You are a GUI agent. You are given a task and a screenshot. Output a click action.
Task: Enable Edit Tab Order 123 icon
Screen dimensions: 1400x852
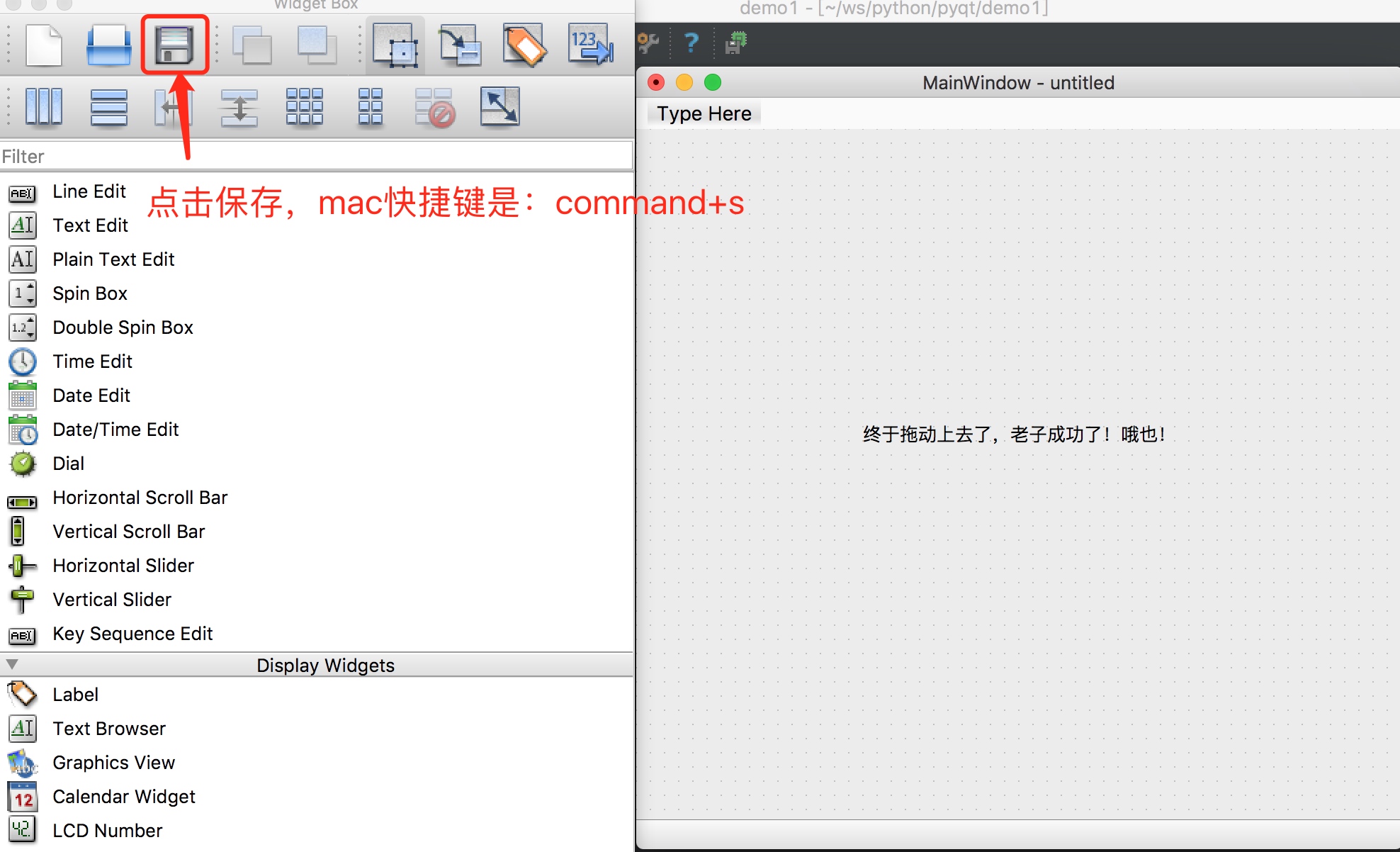click(590, 45)
